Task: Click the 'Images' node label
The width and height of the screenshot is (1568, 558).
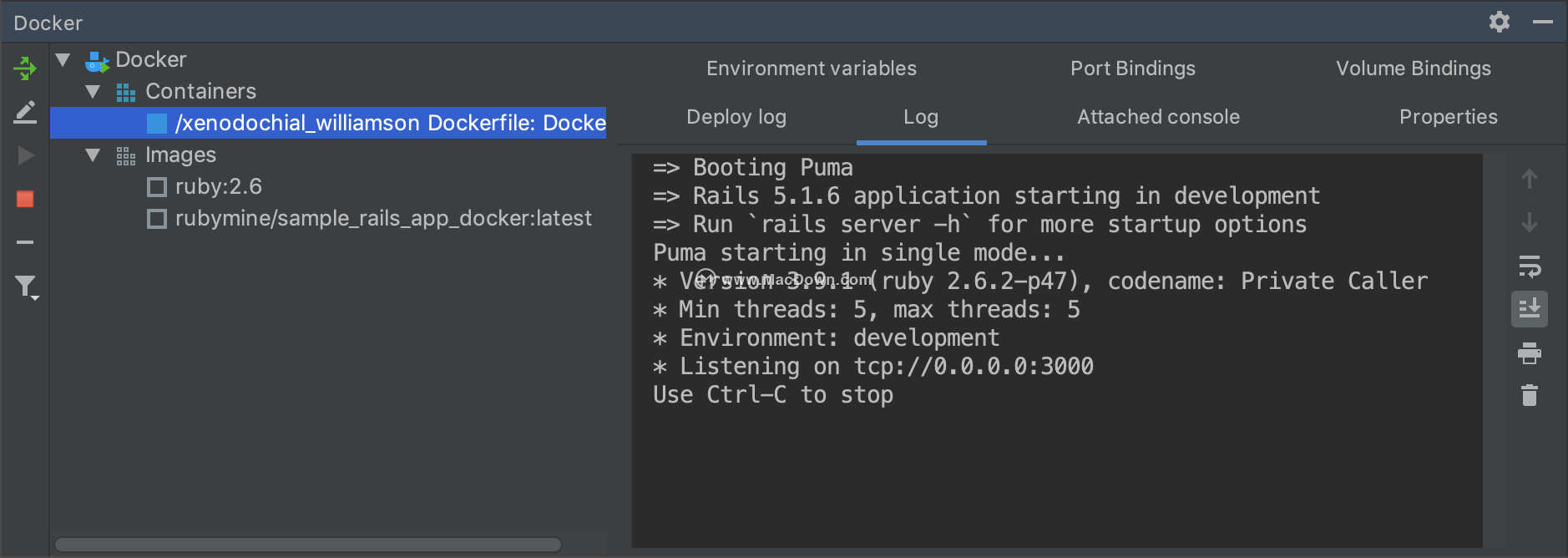Action: pyautogui.click(x=180, y=155)
